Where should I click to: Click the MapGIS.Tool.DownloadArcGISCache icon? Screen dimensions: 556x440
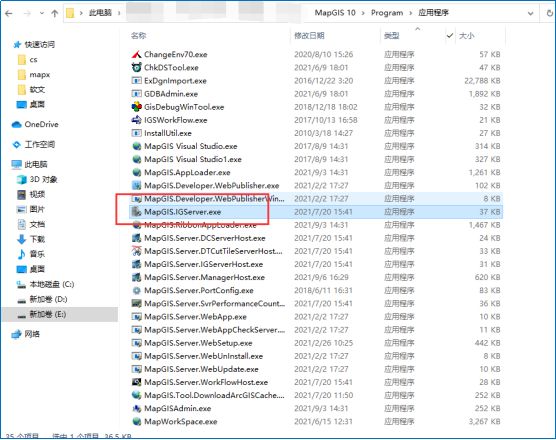(x=137, y=395)
